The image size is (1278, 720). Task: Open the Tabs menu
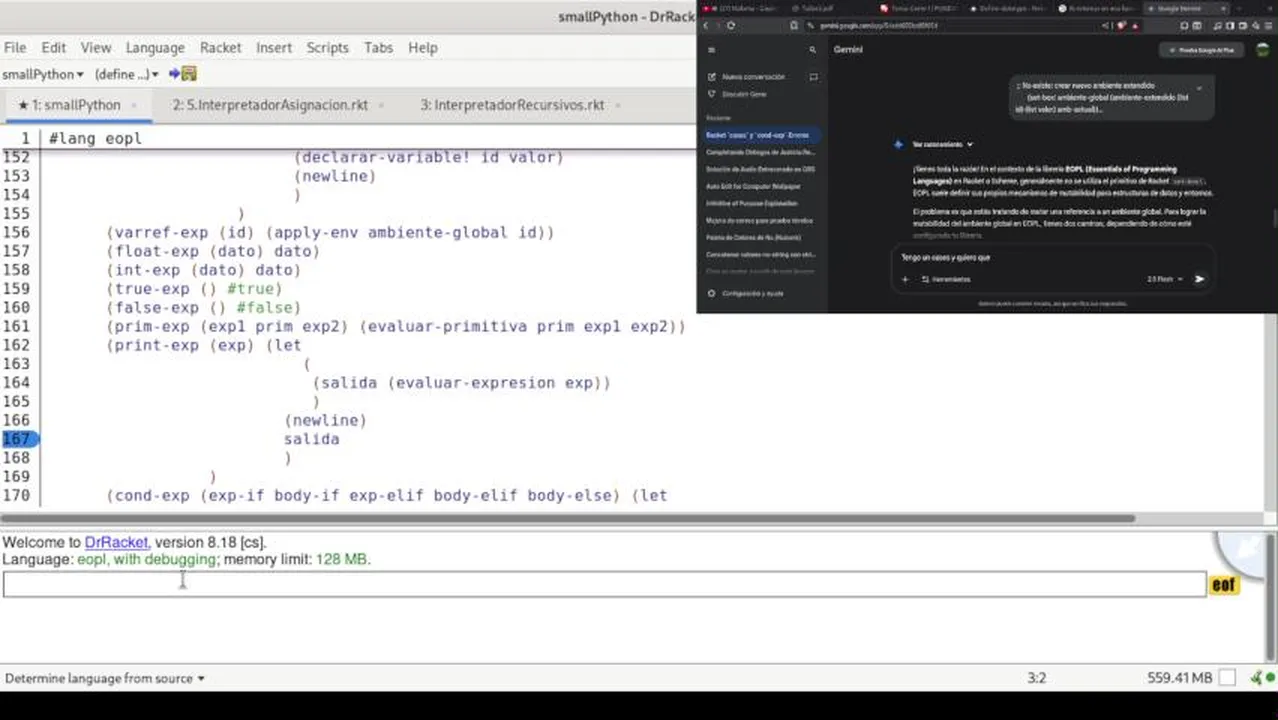(x=378, y=47)
